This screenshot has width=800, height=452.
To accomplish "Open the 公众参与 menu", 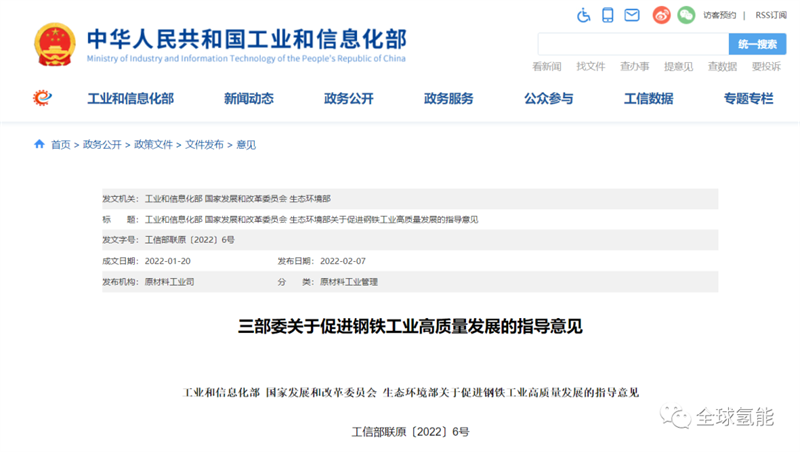I will (549, 98).
